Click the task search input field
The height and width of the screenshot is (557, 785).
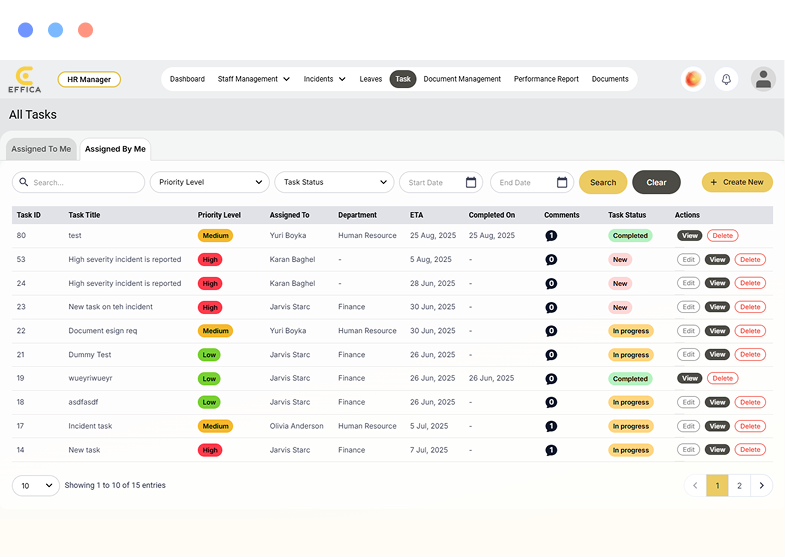[x=80, y=182]
